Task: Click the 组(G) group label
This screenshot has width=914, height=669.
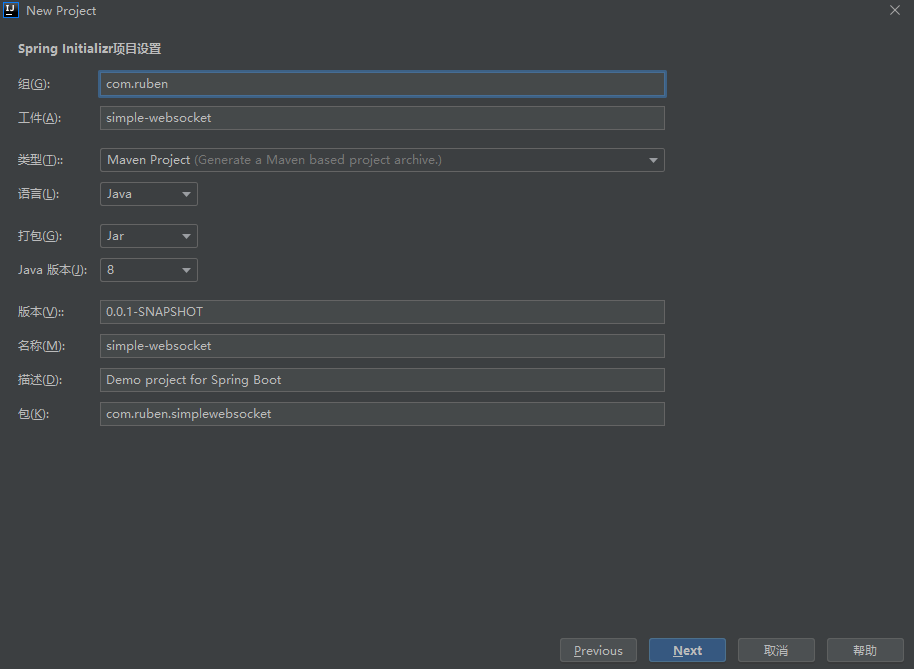Action: click(33, 84)
